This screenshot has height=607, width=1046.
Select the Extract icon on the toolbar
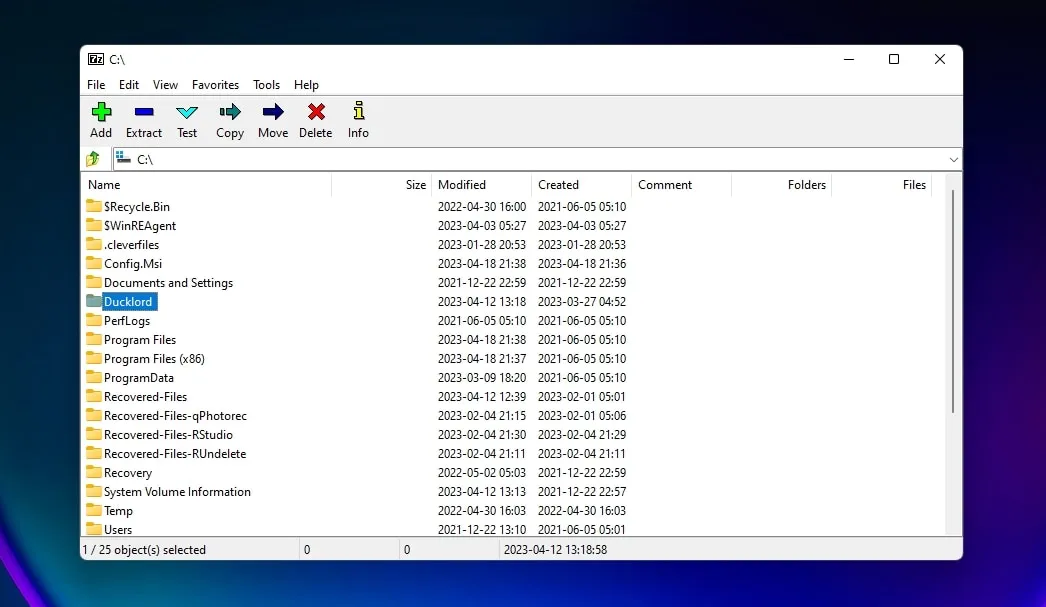(x=143, y=120)
